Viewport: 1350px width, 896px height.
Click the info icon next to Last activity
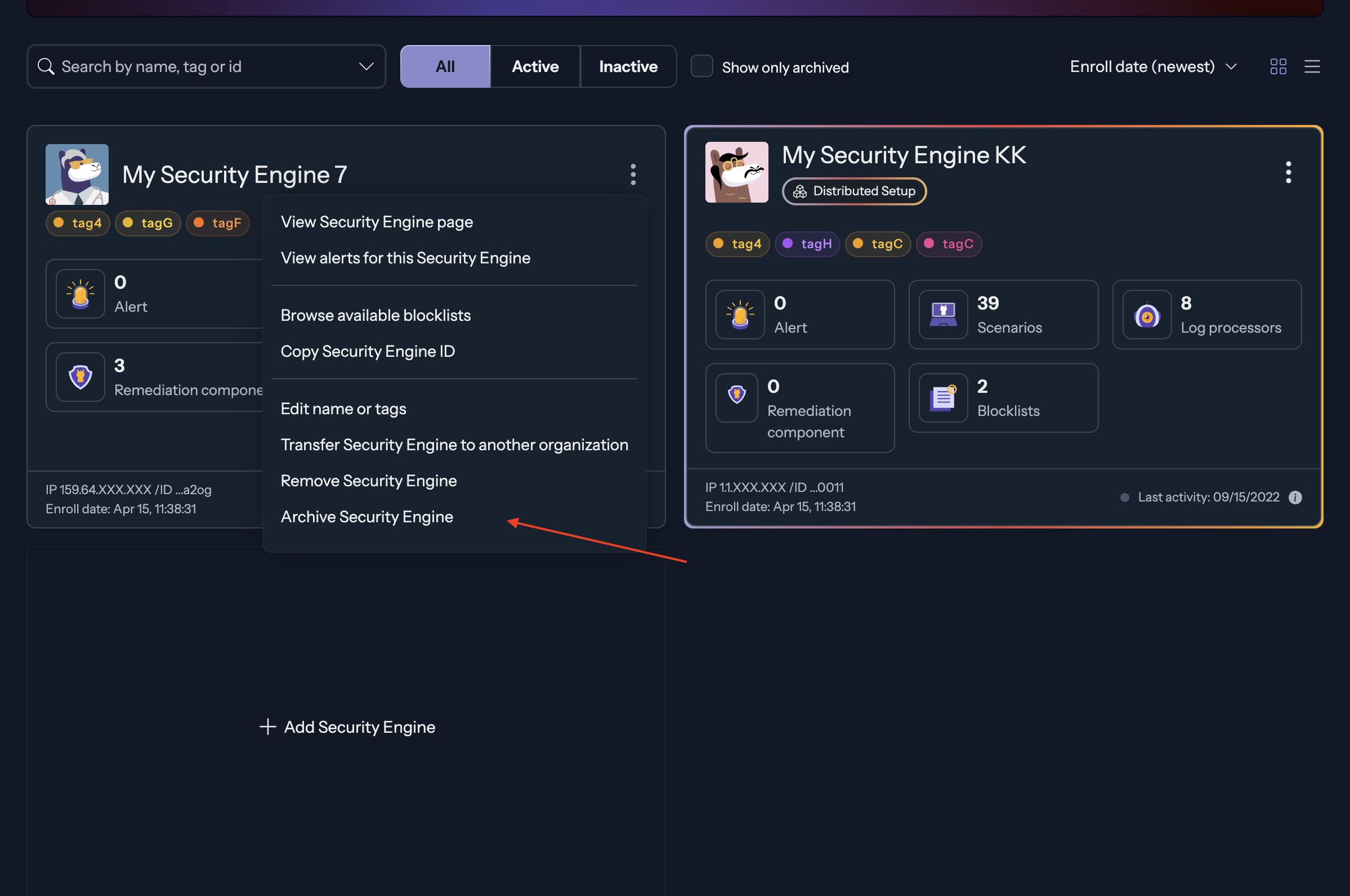[1295, 497]
